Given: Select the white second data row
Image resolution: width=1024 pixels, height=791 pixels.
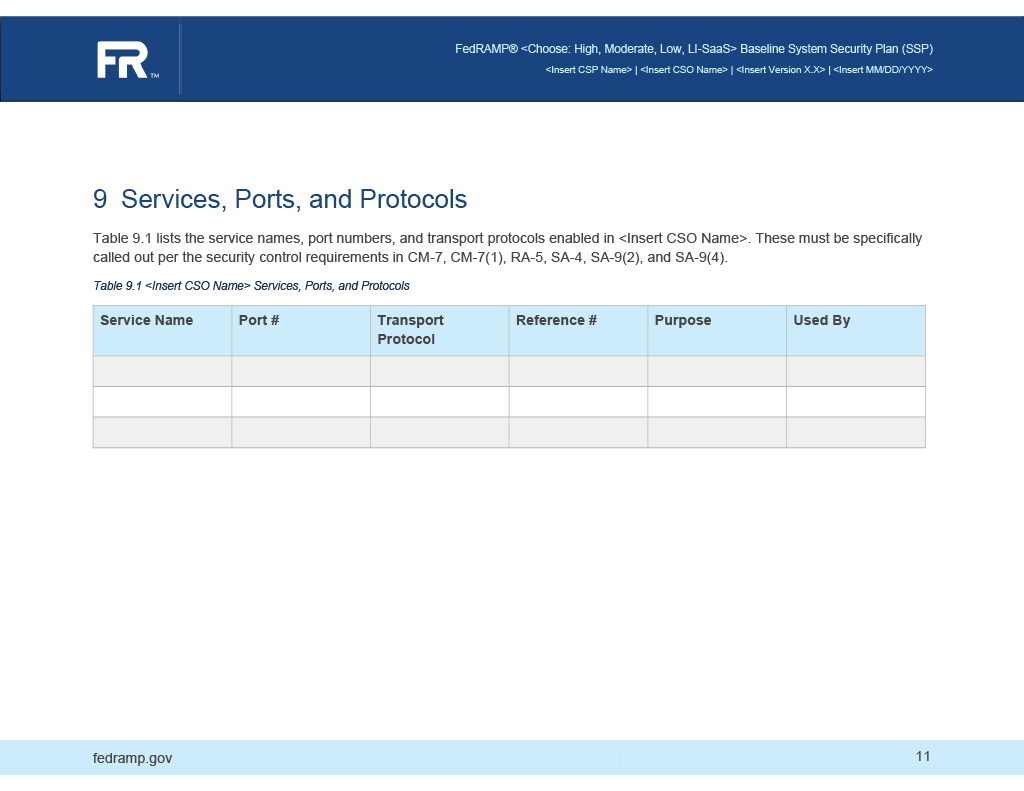Looking at the screenshot, I should coord(512,401).
